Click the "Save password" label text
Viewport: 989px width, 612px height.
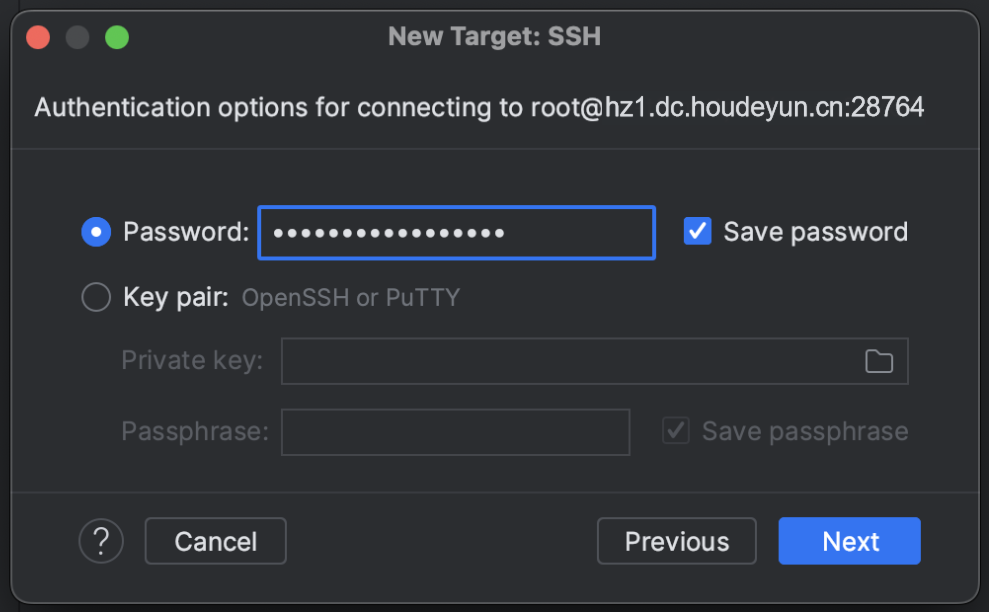(x=815, y=232)
